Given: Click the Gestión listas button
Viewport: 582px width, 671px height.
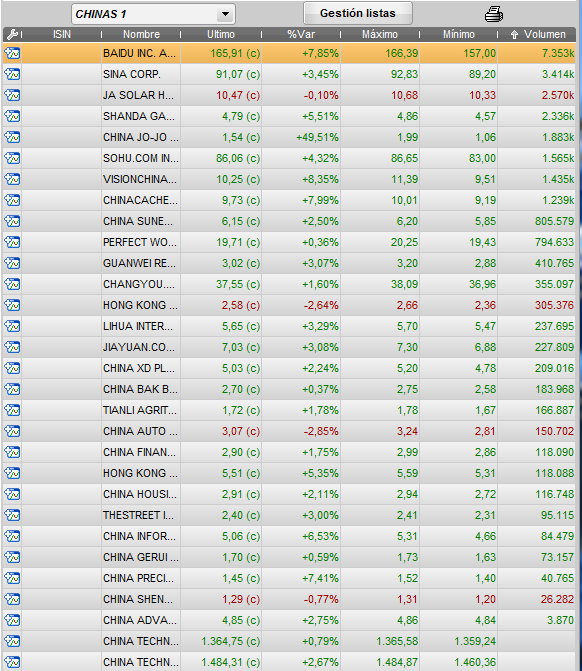Looking at the screenshot, I should pyautogui.click(x=358, y=13).
